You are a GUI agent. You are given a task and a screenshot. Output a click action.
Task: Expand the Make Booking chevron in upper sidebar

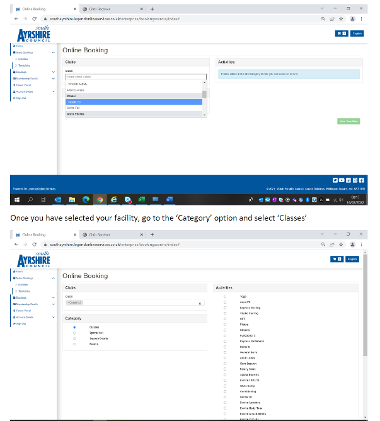point(53,53)
